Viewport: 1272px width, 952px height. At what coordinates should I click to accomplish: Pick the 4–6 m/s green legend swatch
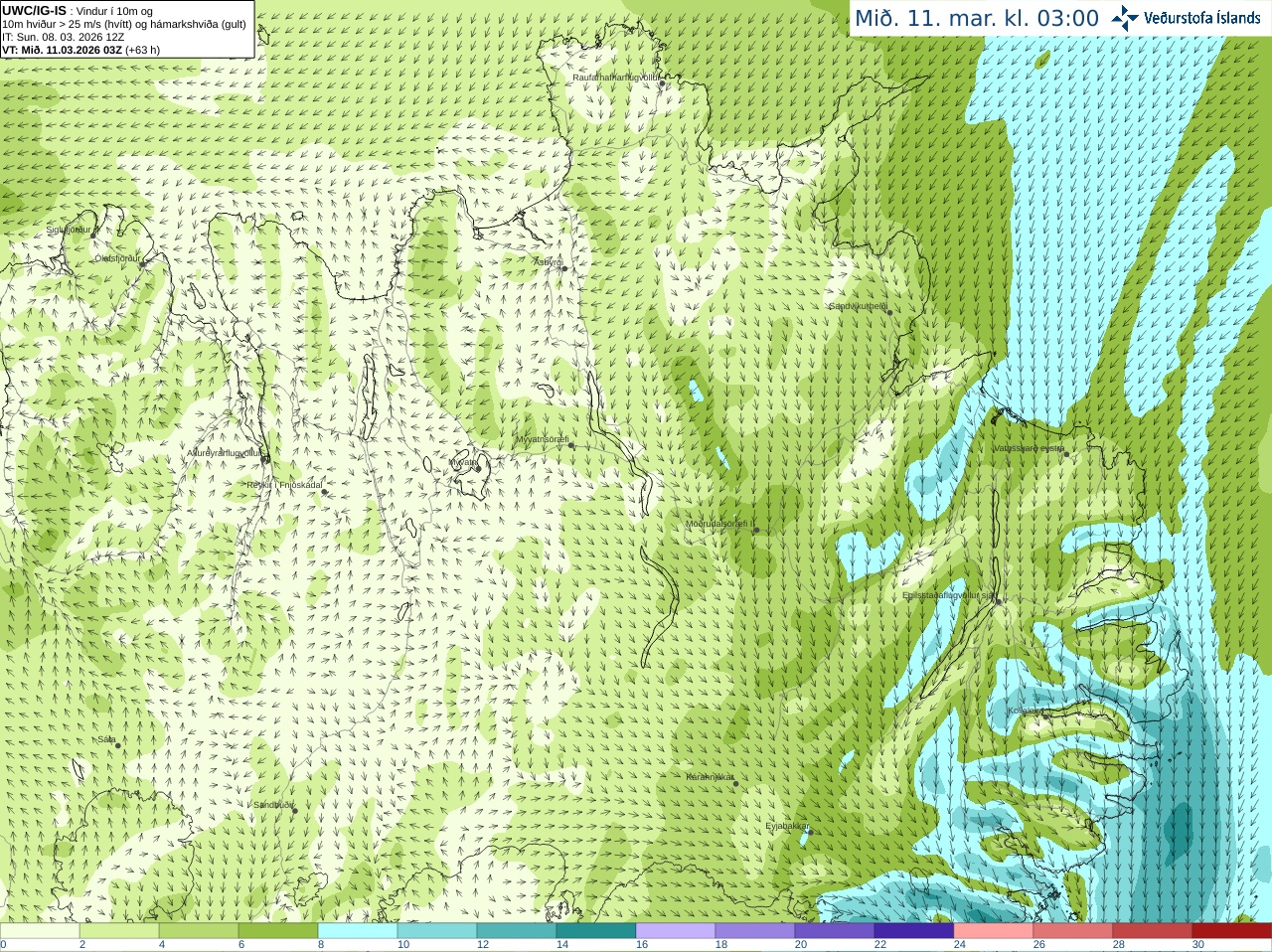(199, 931)
